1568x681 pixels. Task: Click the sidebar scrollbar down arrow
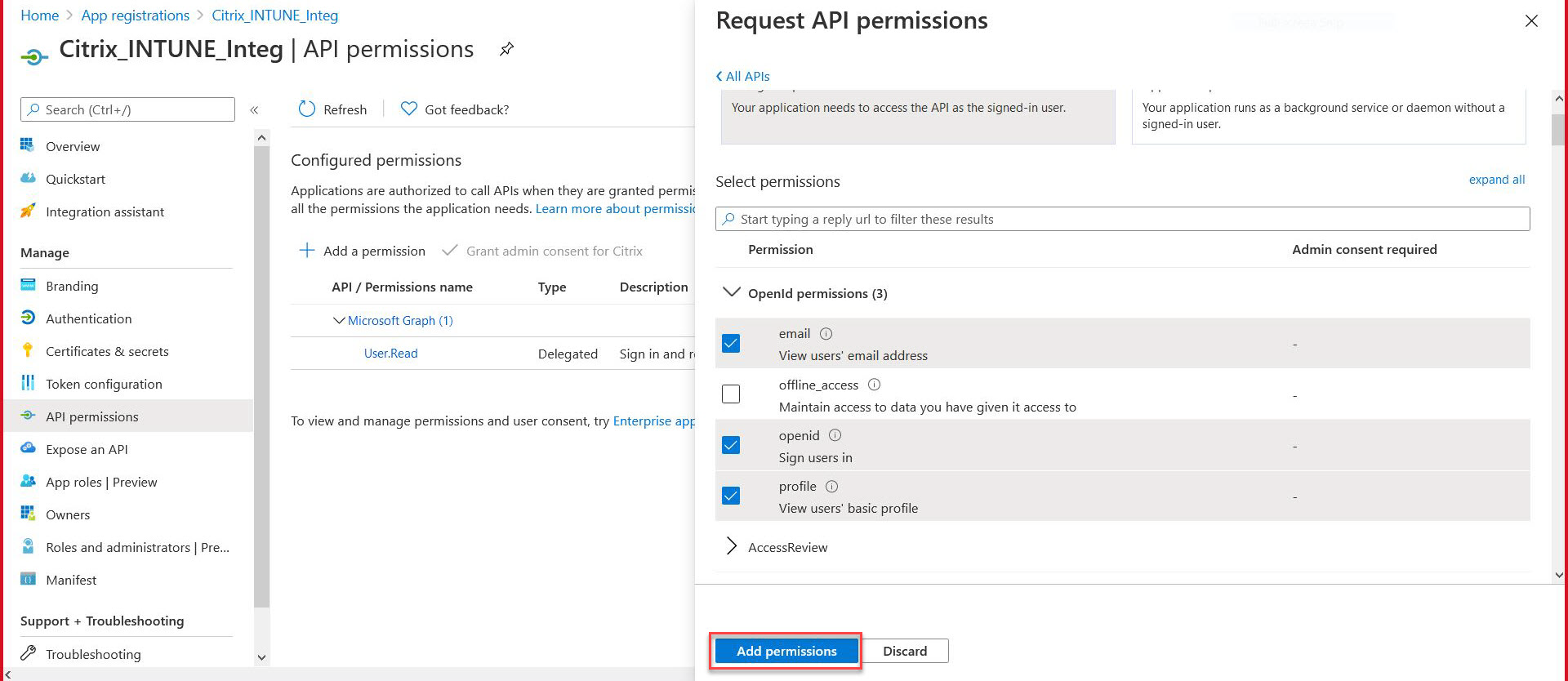(261, 657)
